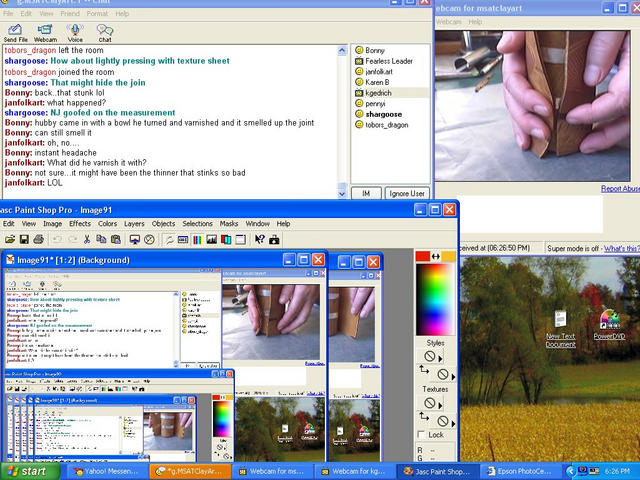
Task: Open full screen preview monitor icon
Action: (135, 240)
